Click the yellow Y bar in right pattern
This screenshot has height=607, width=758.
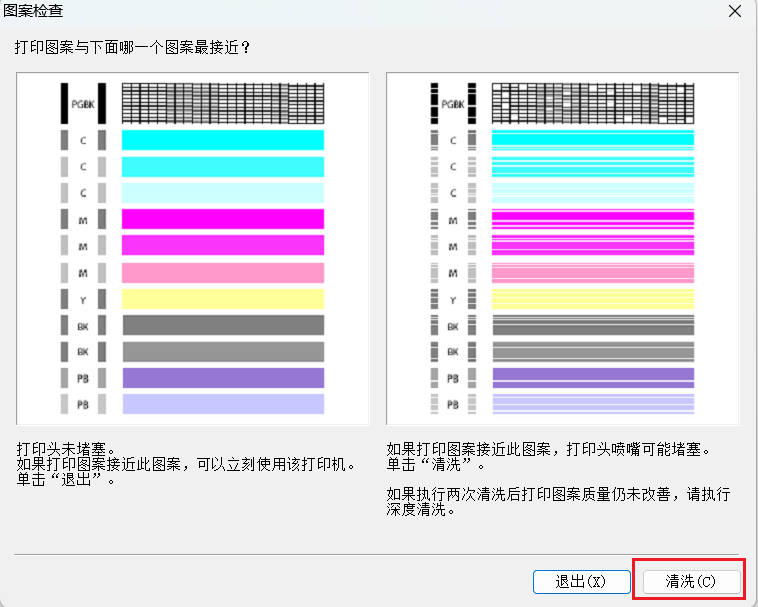pos(592,299)
